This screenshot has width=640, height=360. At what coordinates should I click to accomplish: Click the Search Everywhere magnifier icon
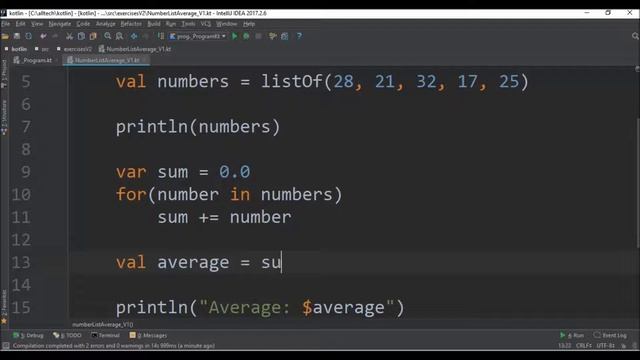click(x=635, y=36)
